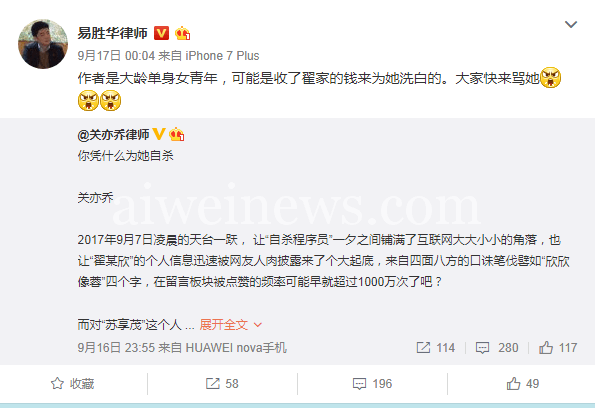Image resolution: width=595 pixels, height=408 pixels.
Task: Open the 9月17日 00:04 timestamp link
Action: click(116, 56)
